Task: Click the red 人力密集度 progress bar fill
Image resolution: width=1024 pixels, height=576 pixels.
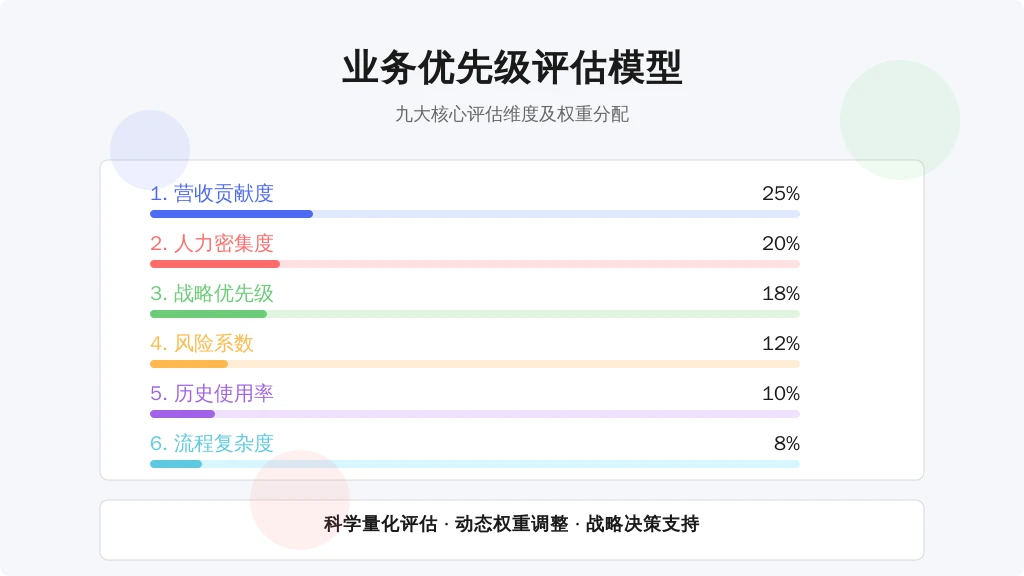Action: 215,264
